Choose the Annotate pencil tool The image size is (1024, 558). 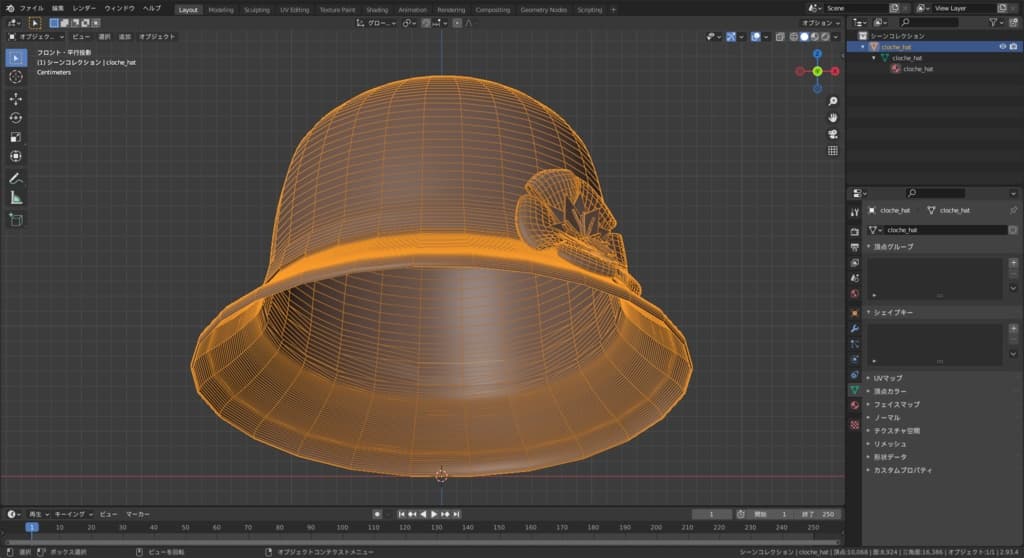(x=16, y=178)
